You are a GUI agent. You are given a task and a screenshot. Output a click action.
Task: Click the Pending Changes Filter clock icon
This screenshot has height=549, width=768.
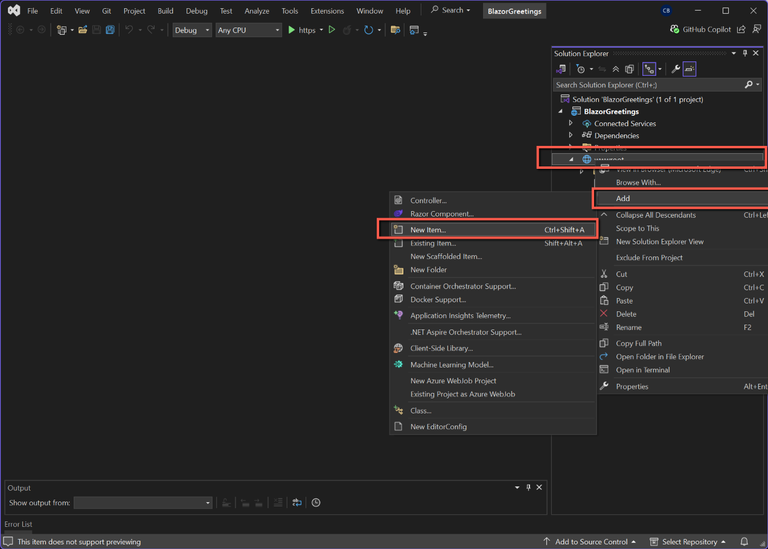tap(581, 69)
